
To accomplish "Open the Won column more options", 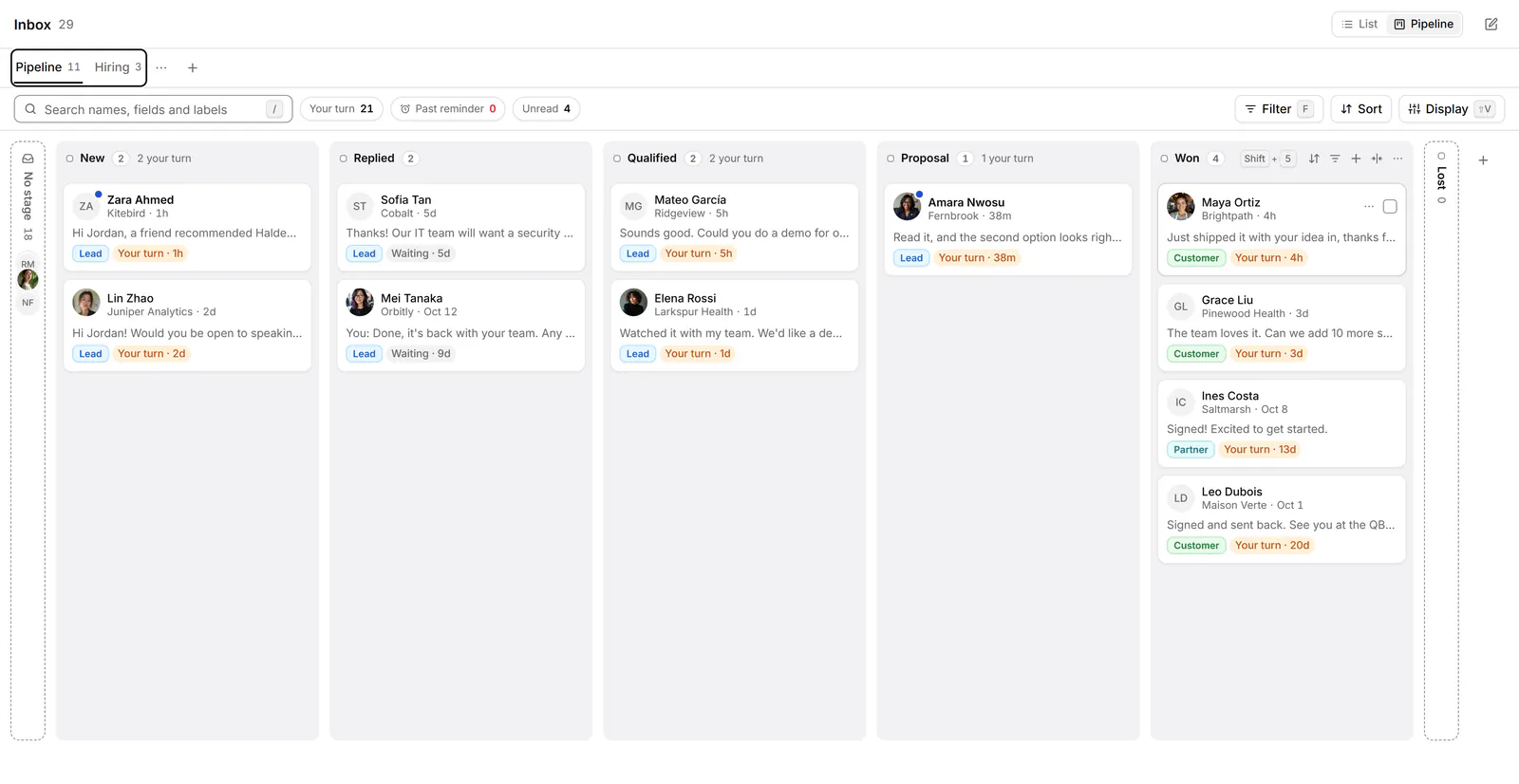I will 1397,159.
